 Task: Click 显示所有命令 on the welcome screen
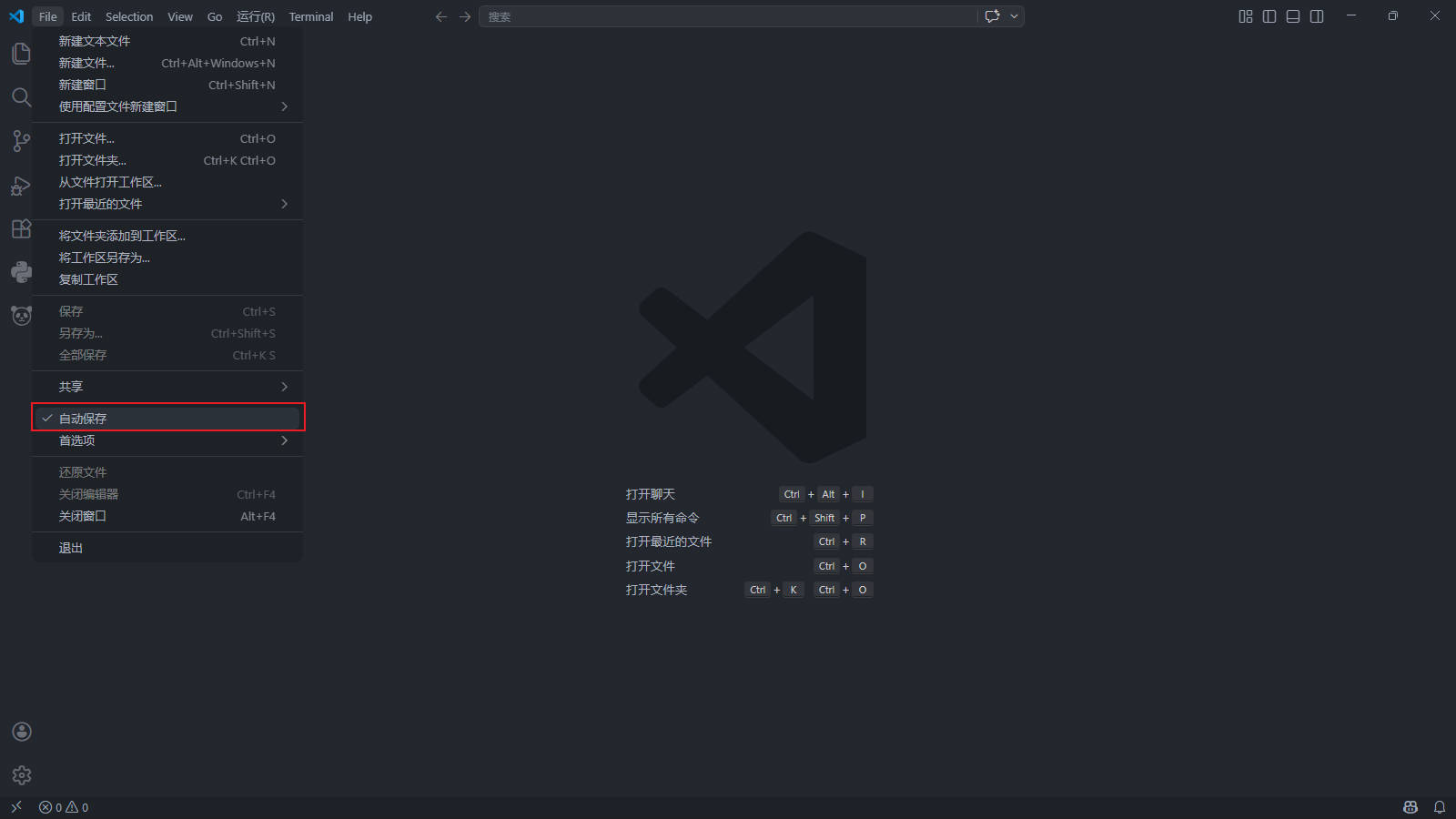pyautogui.click(x=662, y=518)
